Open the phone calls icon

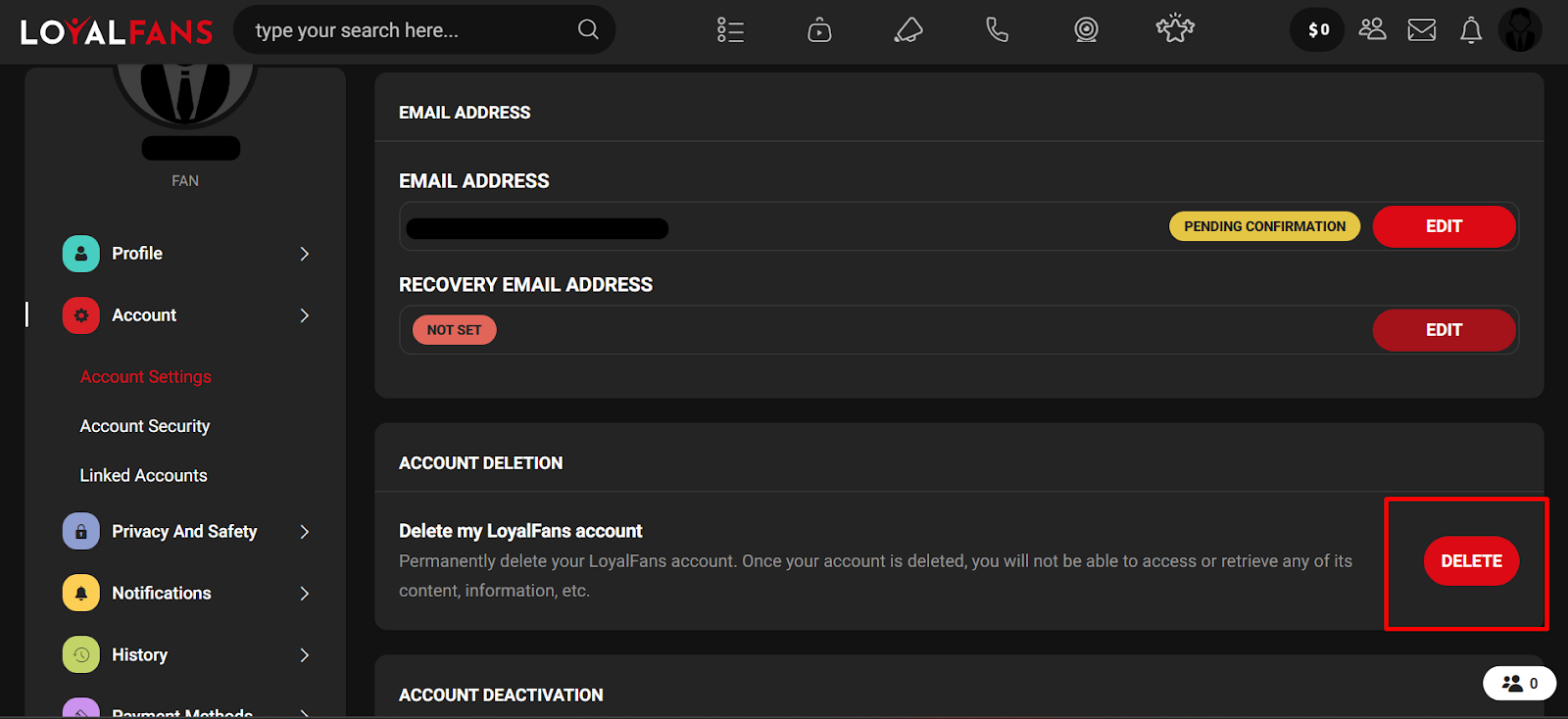click(997, 30)
